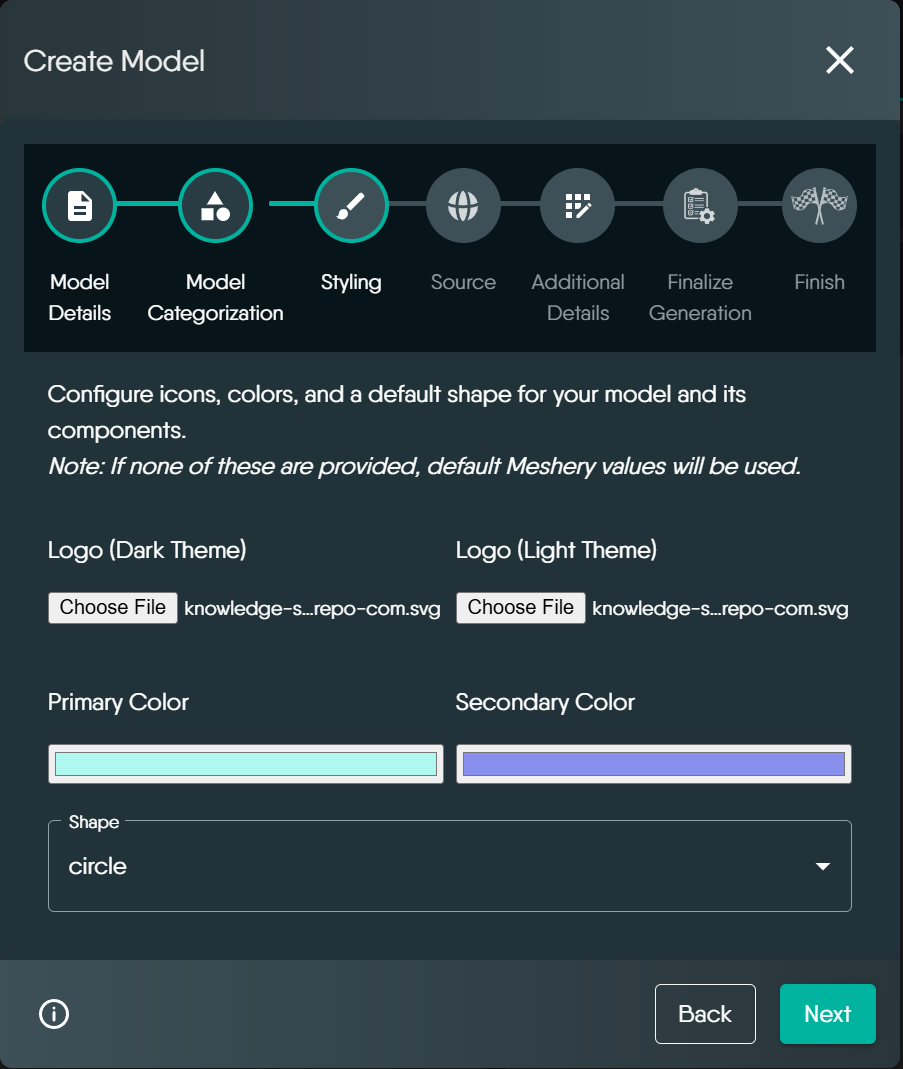Click the Shape dropdown arrow

(x=822, y=866)
